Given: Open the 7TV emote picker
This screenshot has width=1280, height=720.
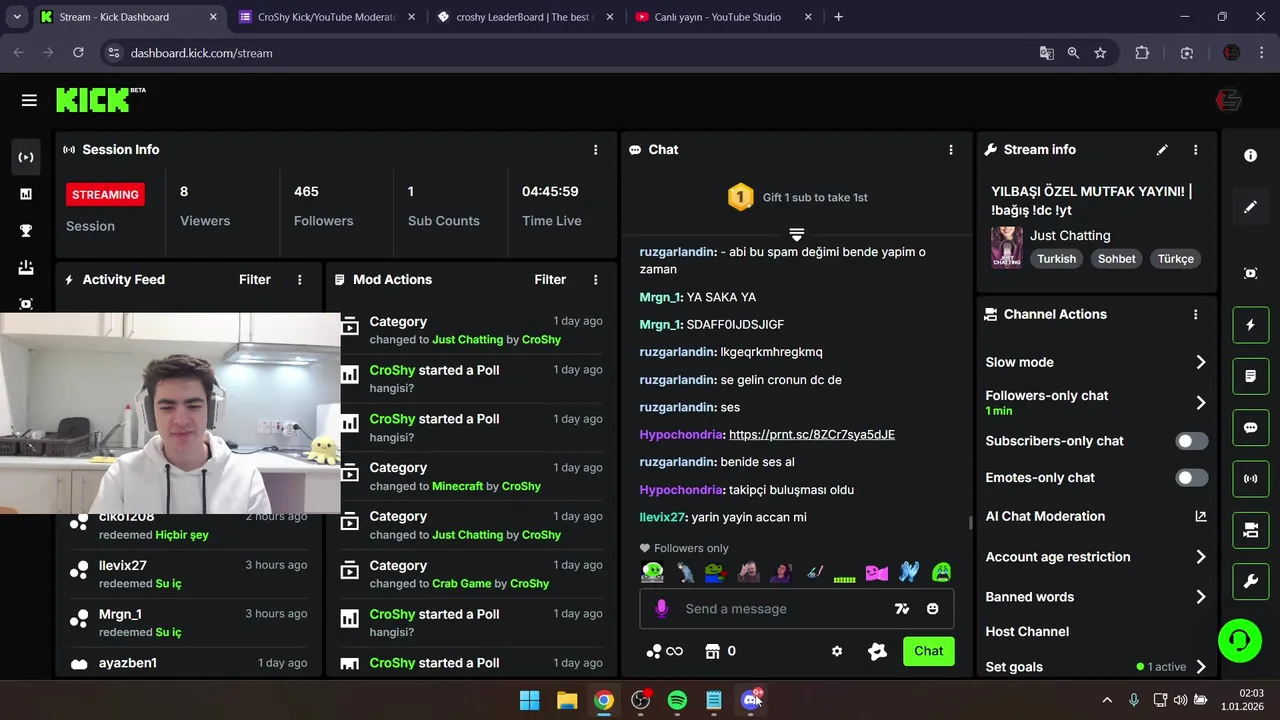Looking at the screenshot, I should coord(902,609).
